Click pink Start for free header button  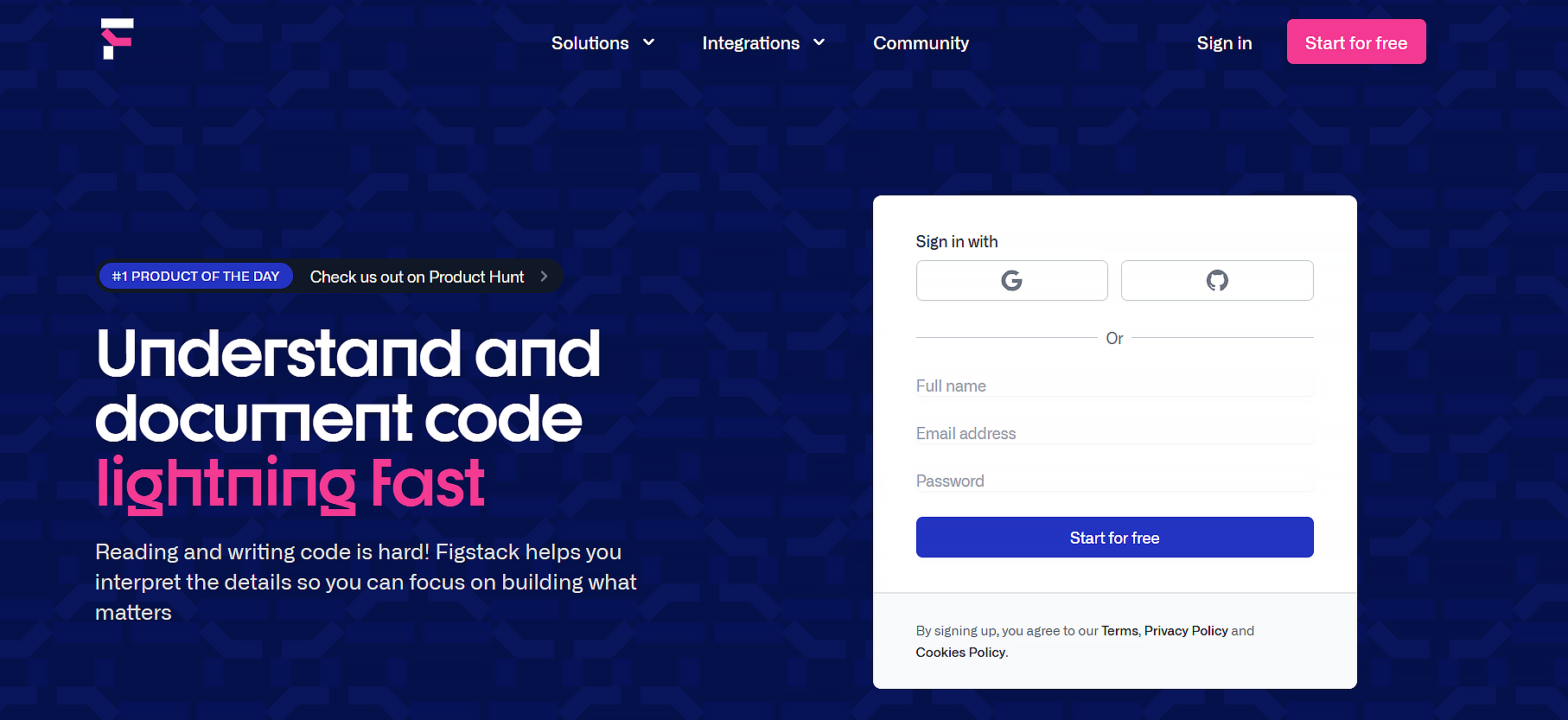[x=1356, y=41]
